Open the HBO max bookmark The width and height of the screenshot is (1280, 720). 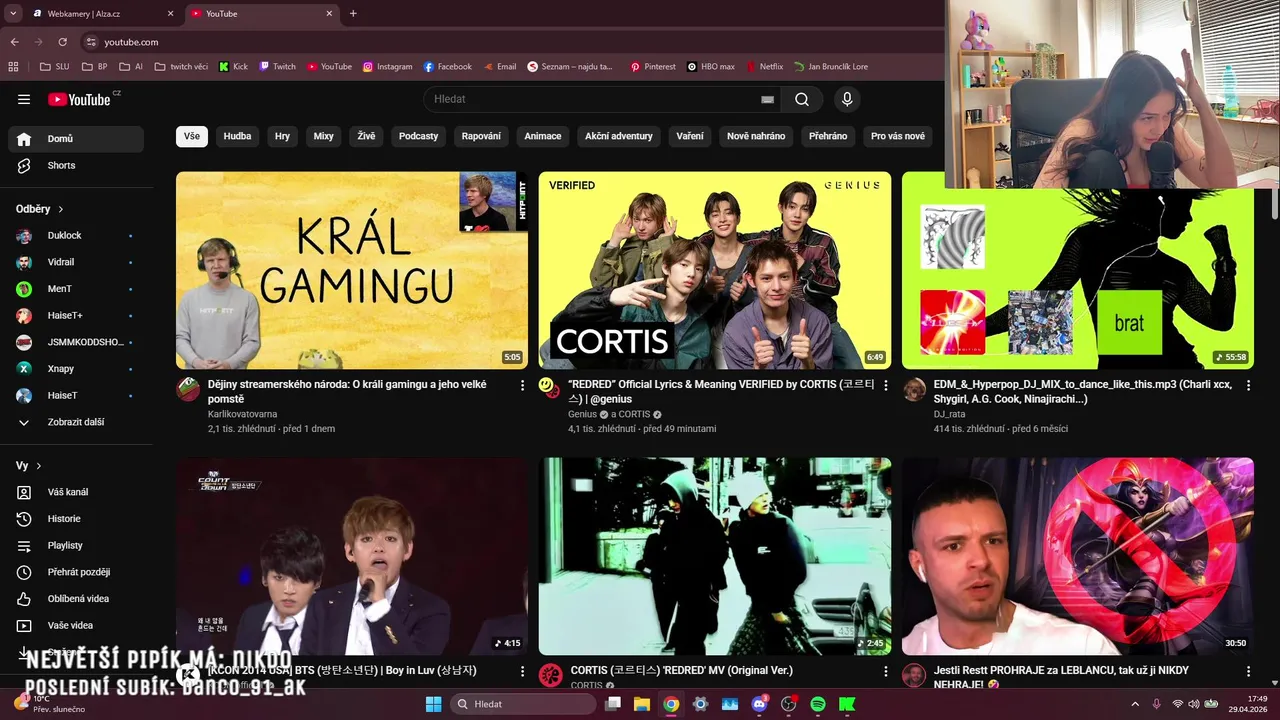pos(710,67)
